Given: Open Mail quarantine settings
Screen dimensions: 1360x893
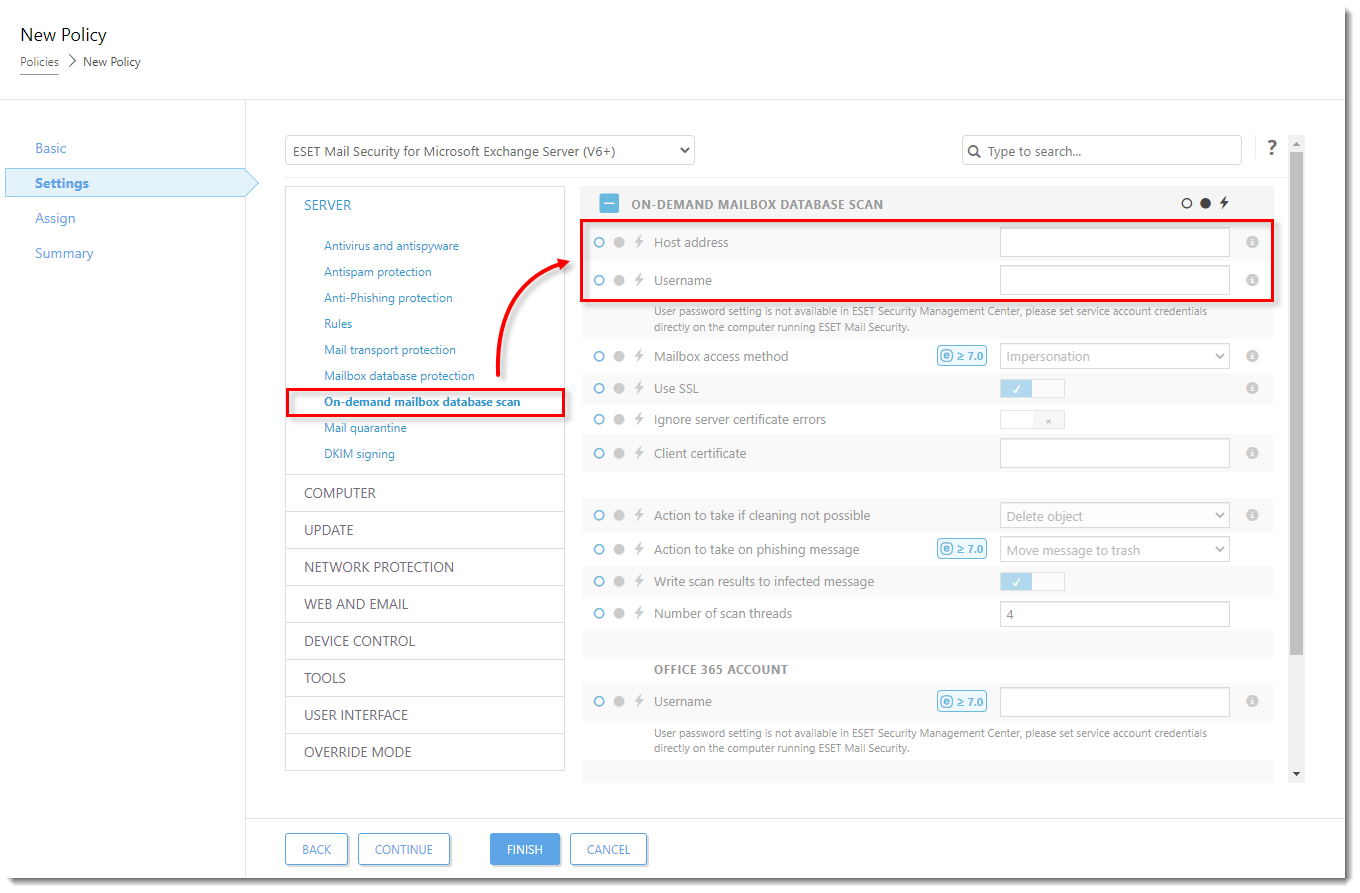Looking at the screenshot, I should click(365, 428).
